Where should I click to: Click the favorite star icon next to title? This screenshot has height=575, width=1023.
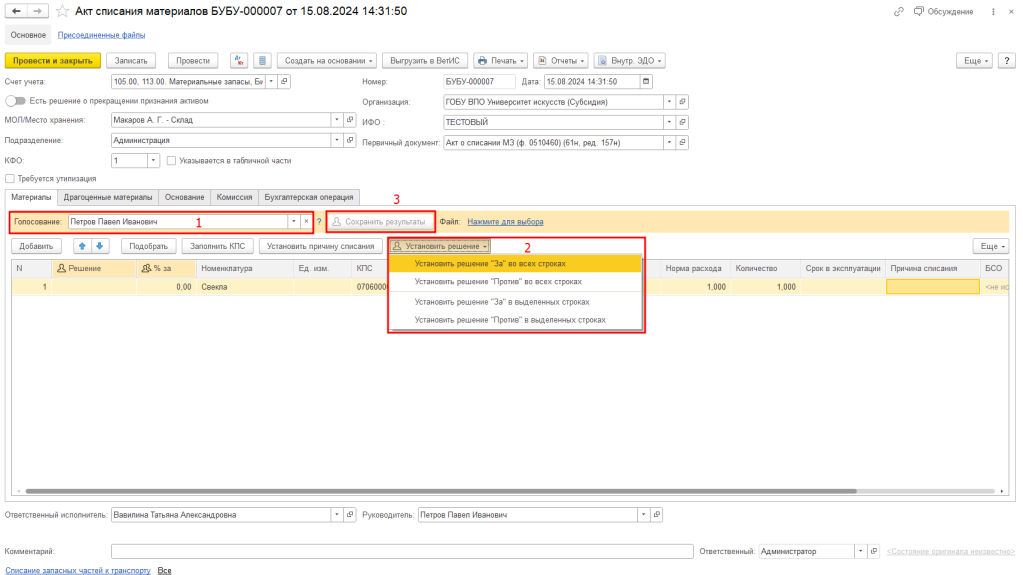62,11
